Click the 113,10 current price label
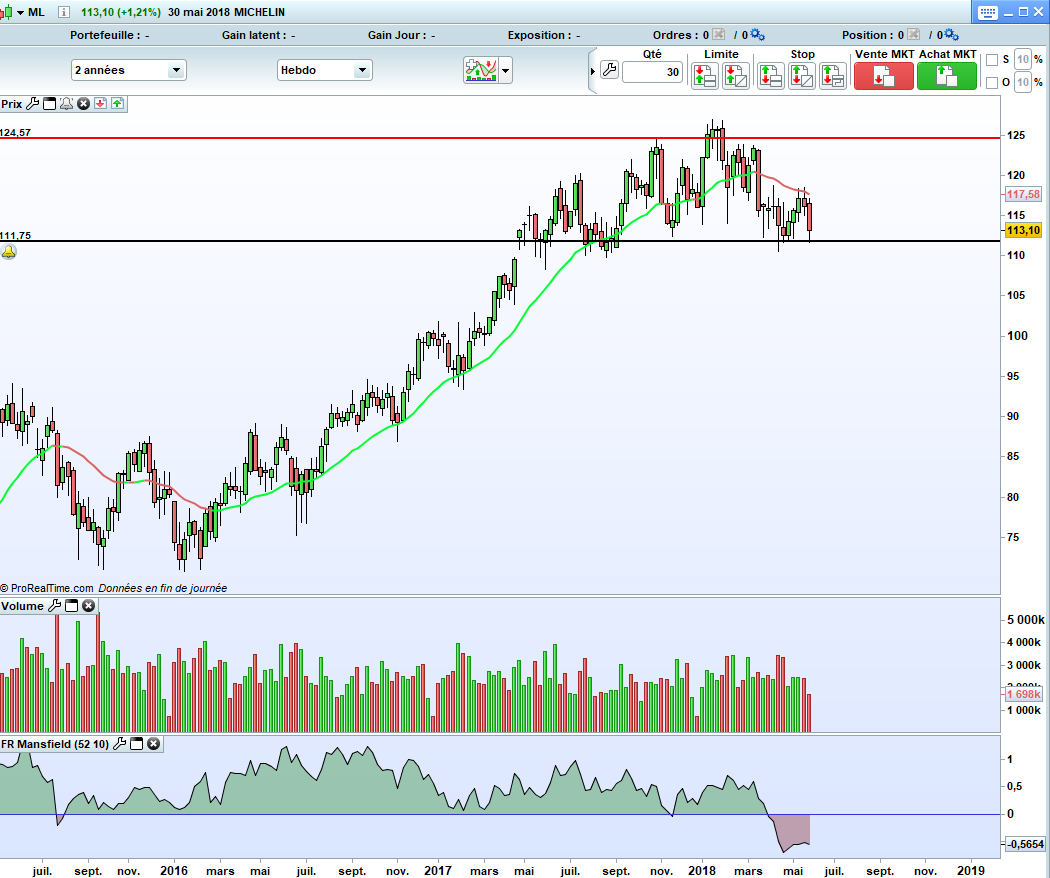1050x878 pixels. (1023, 230)
